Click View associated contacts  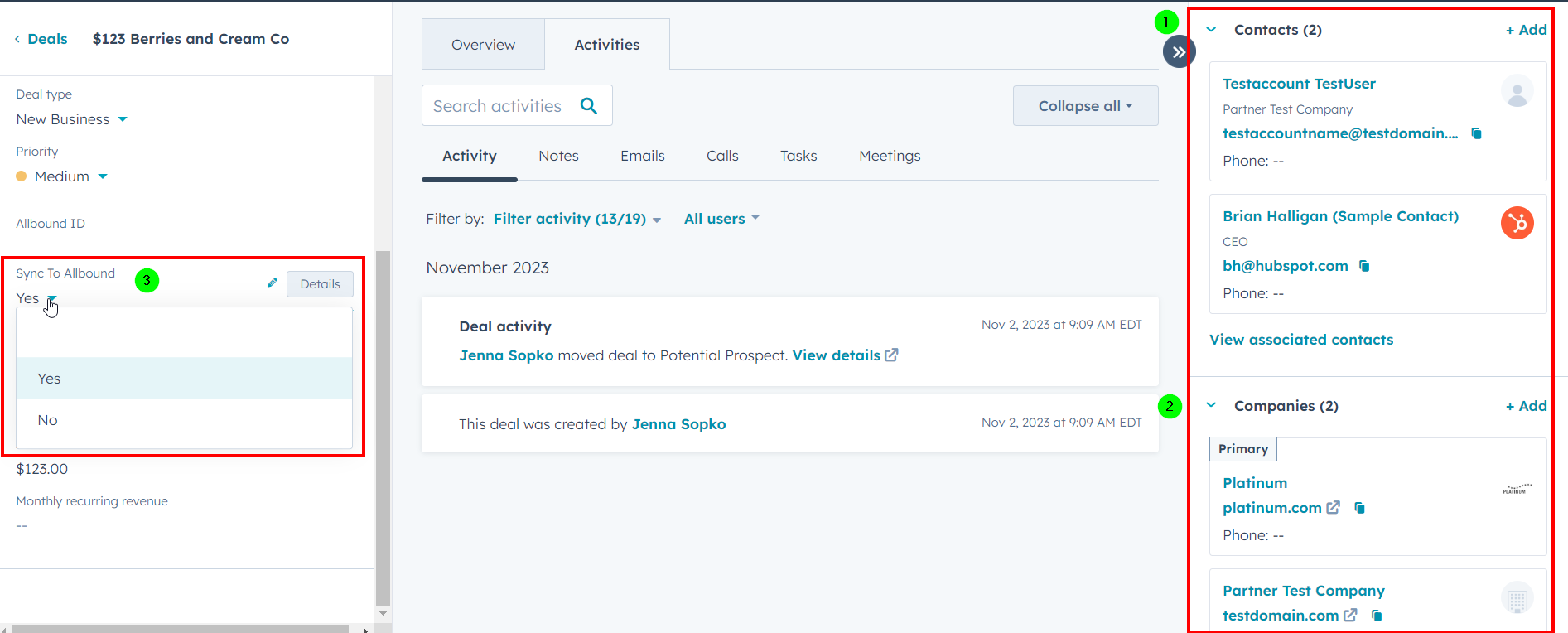(x=1301, y=340)
